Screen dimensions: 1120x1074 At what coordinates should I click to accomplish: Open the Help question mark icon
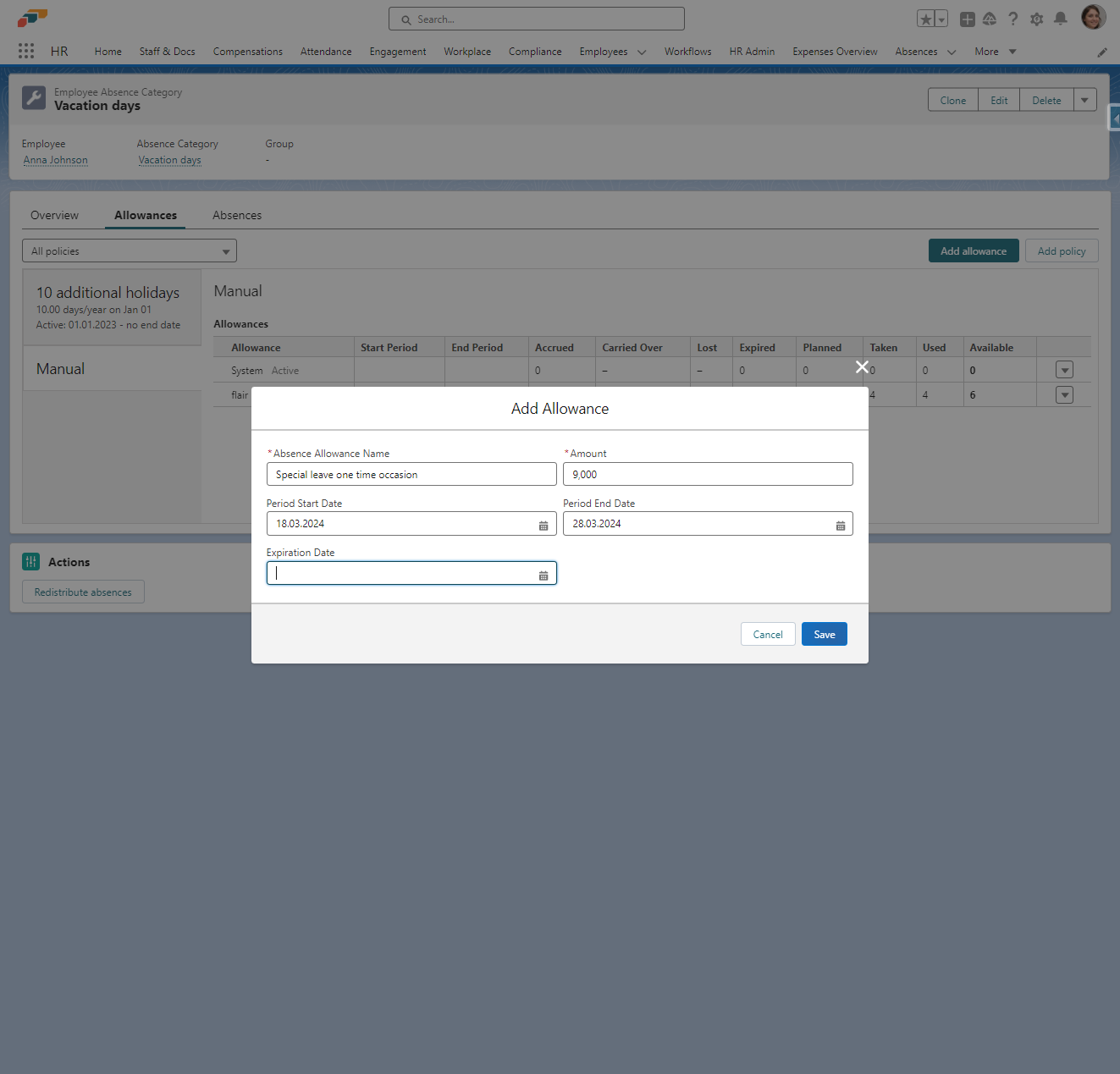[1012, 19]
